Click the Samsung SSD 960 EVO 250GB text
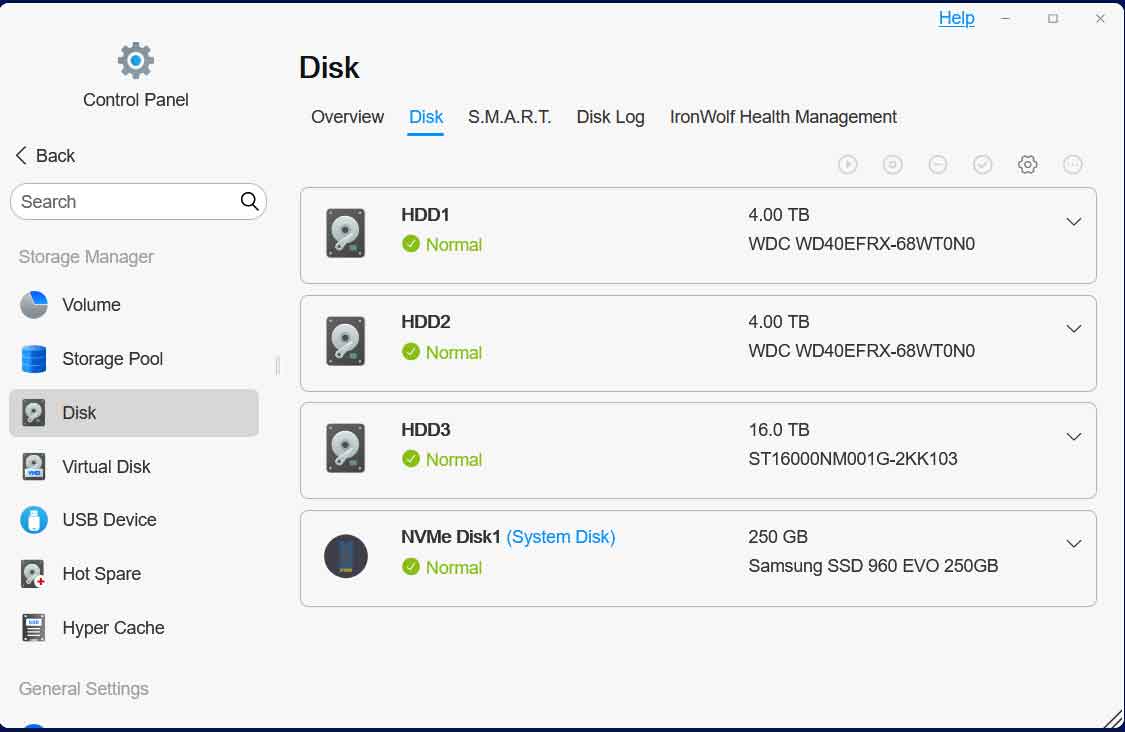This screenshot has width=1125, height=732. pyautogui.click(x=872, y=566)
